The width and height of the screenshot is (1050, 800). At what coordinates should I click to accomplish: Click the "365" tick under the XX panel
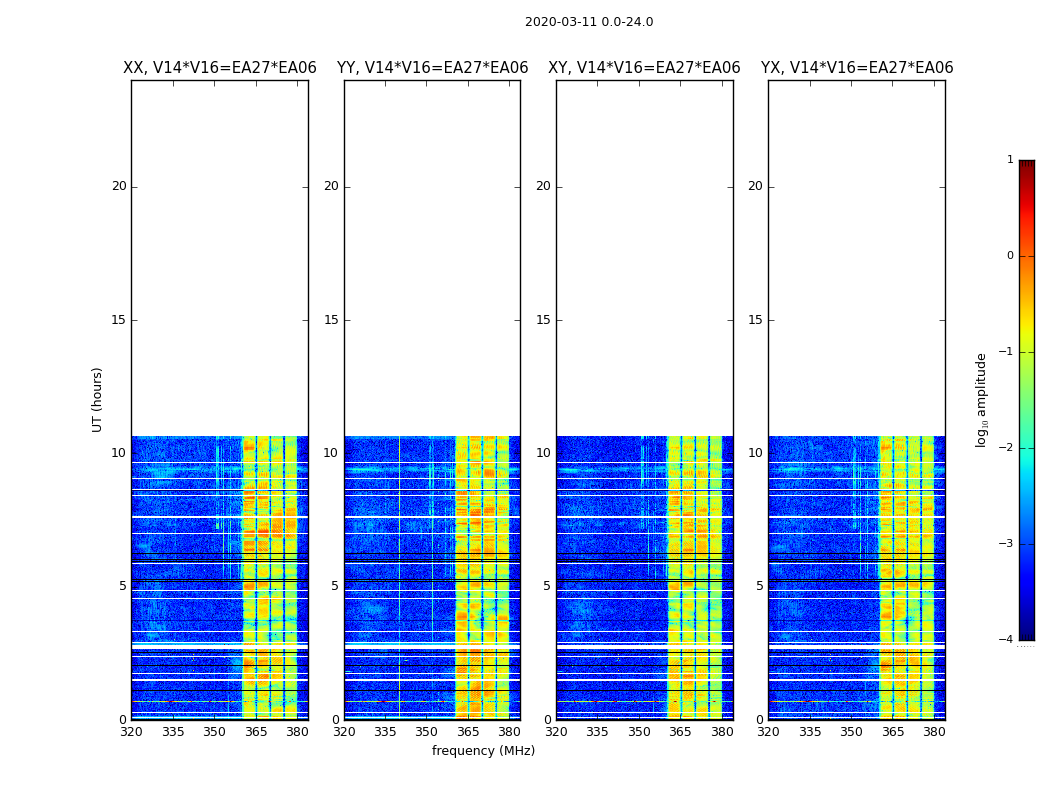[x=256, y=732]
